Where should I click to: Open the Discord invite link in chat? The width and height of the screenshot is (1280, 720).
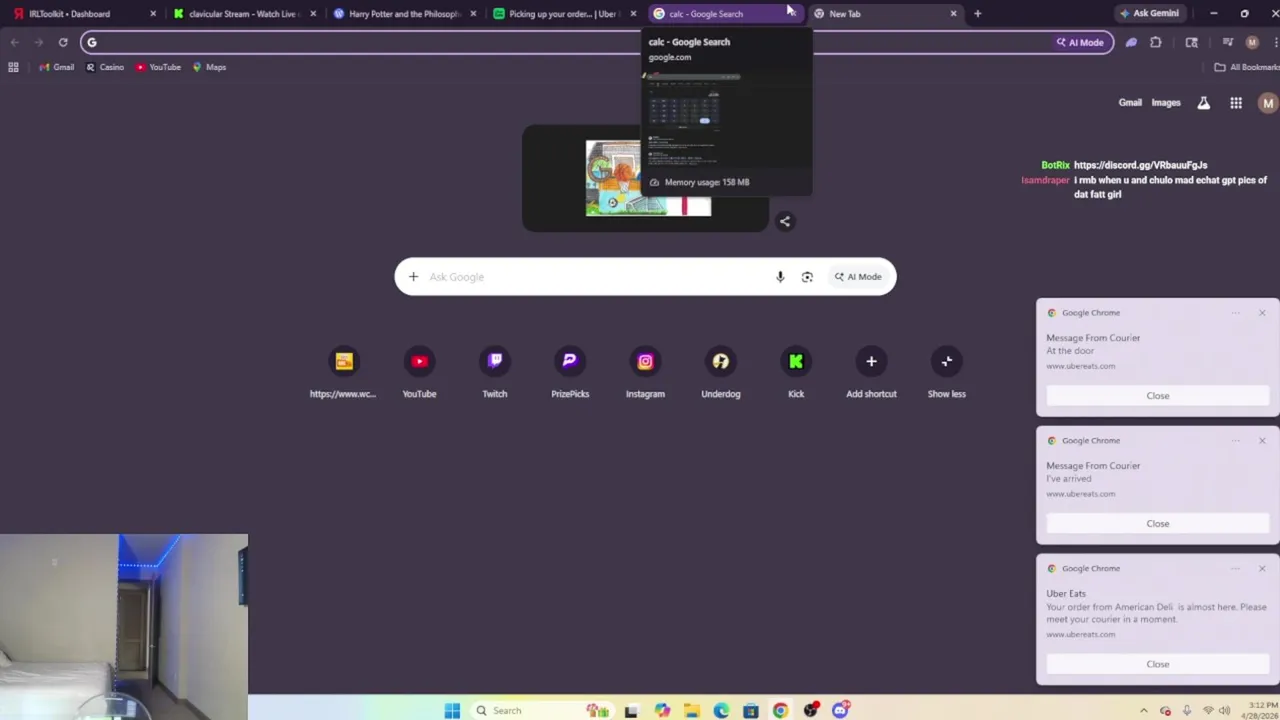tap(1140, 165)
